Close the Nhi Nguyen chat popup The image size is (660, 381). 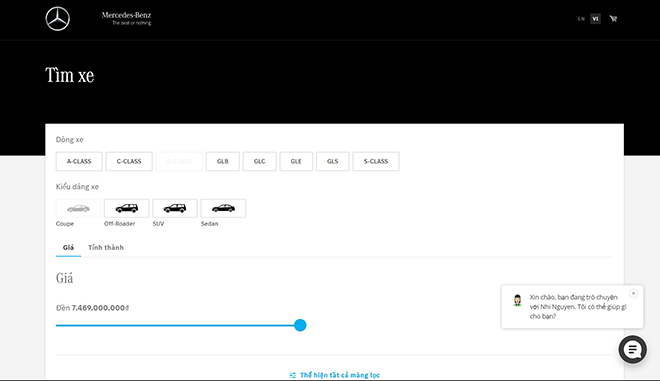tap(633, 293)
